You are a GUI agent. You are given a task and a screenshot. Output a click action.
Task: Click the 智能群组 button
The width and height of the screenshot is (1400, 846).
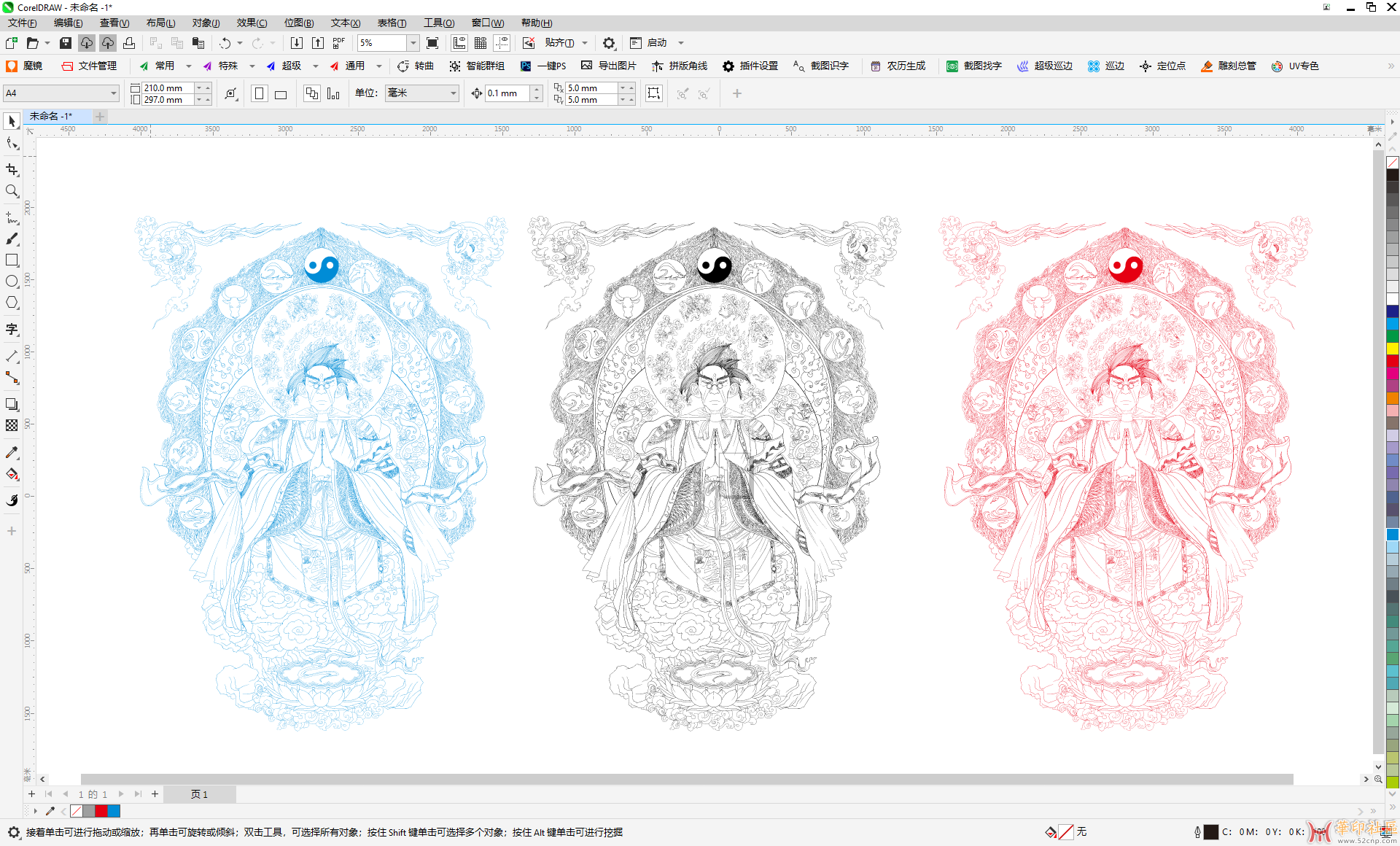click(x=477, y=66)
